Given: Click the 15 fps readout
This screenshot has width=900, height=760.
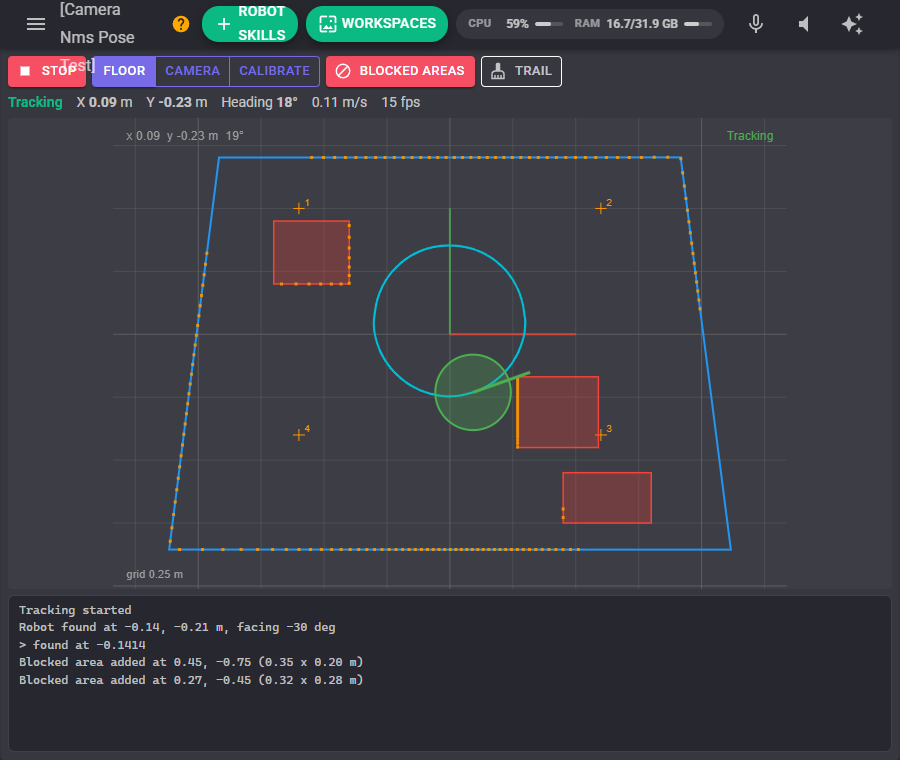Looking at the screenshot, I should pyautogui.click(x=401, y=102).
